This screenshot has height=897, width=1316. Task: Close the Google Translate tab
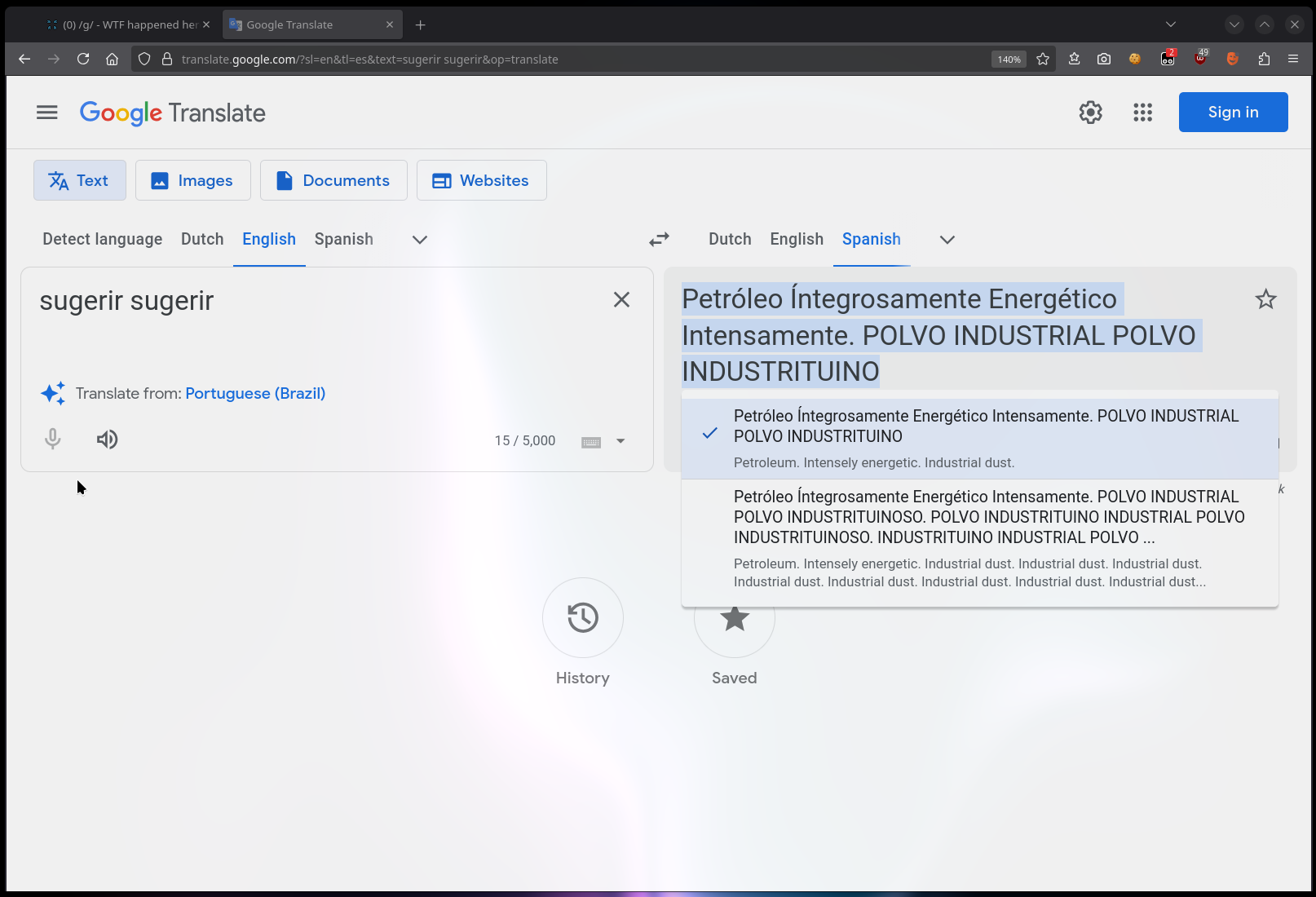[x=390, y=24]
